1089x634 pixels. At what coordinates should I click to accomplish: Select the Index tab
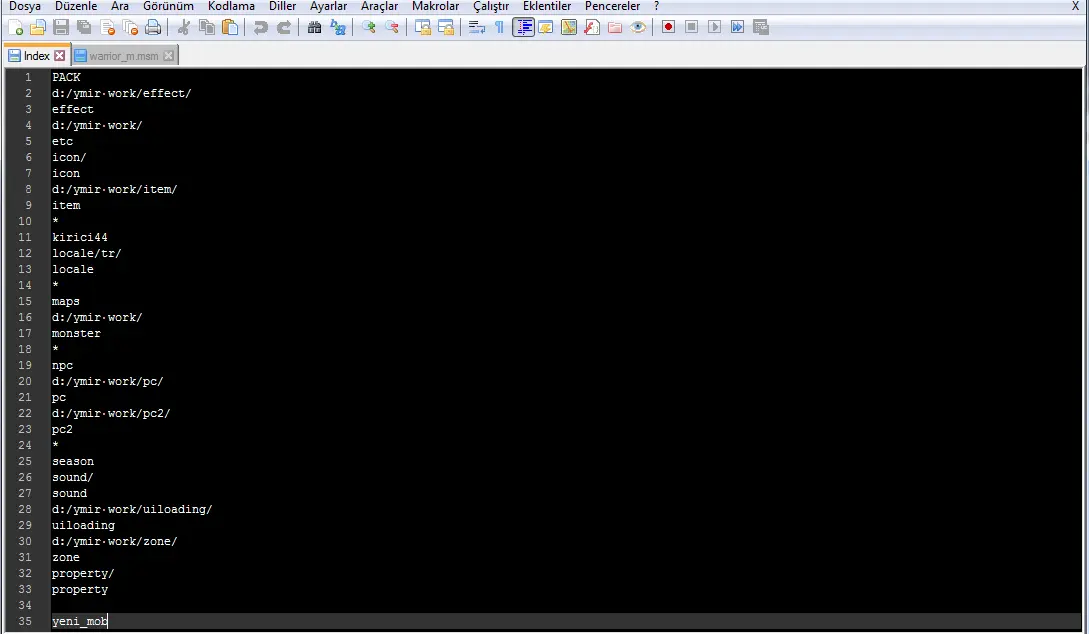click(x=36, y=56)
